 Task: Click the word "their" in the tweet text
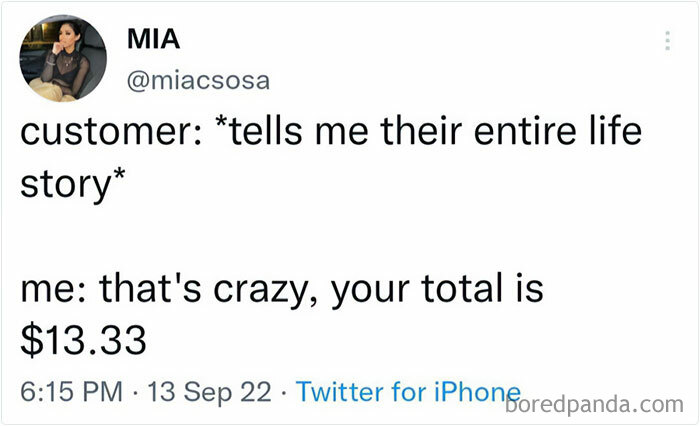(x=421, y=130)
